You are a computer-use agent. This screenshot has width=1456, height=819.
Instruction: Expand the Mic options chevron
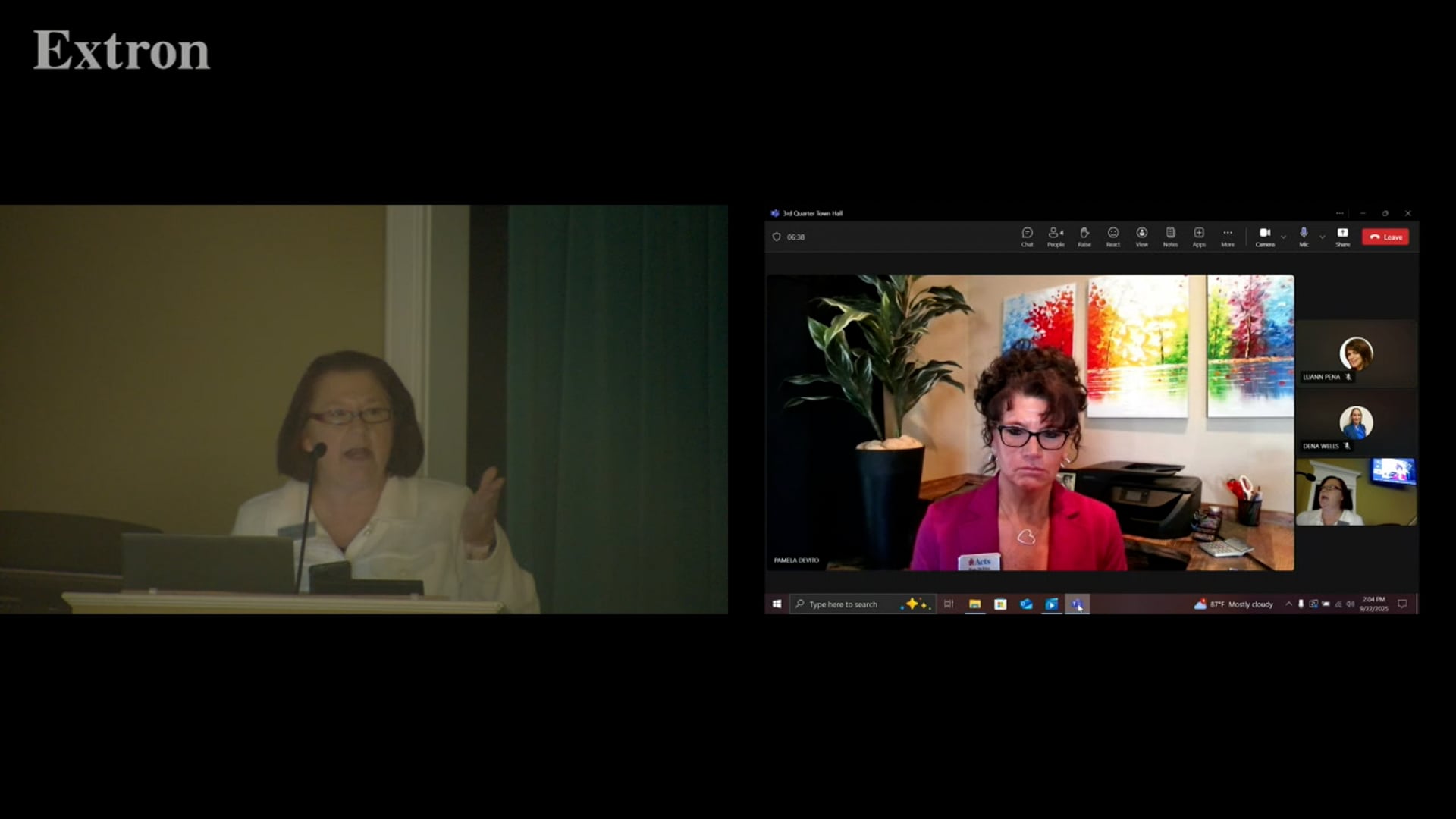[1322, 237]
